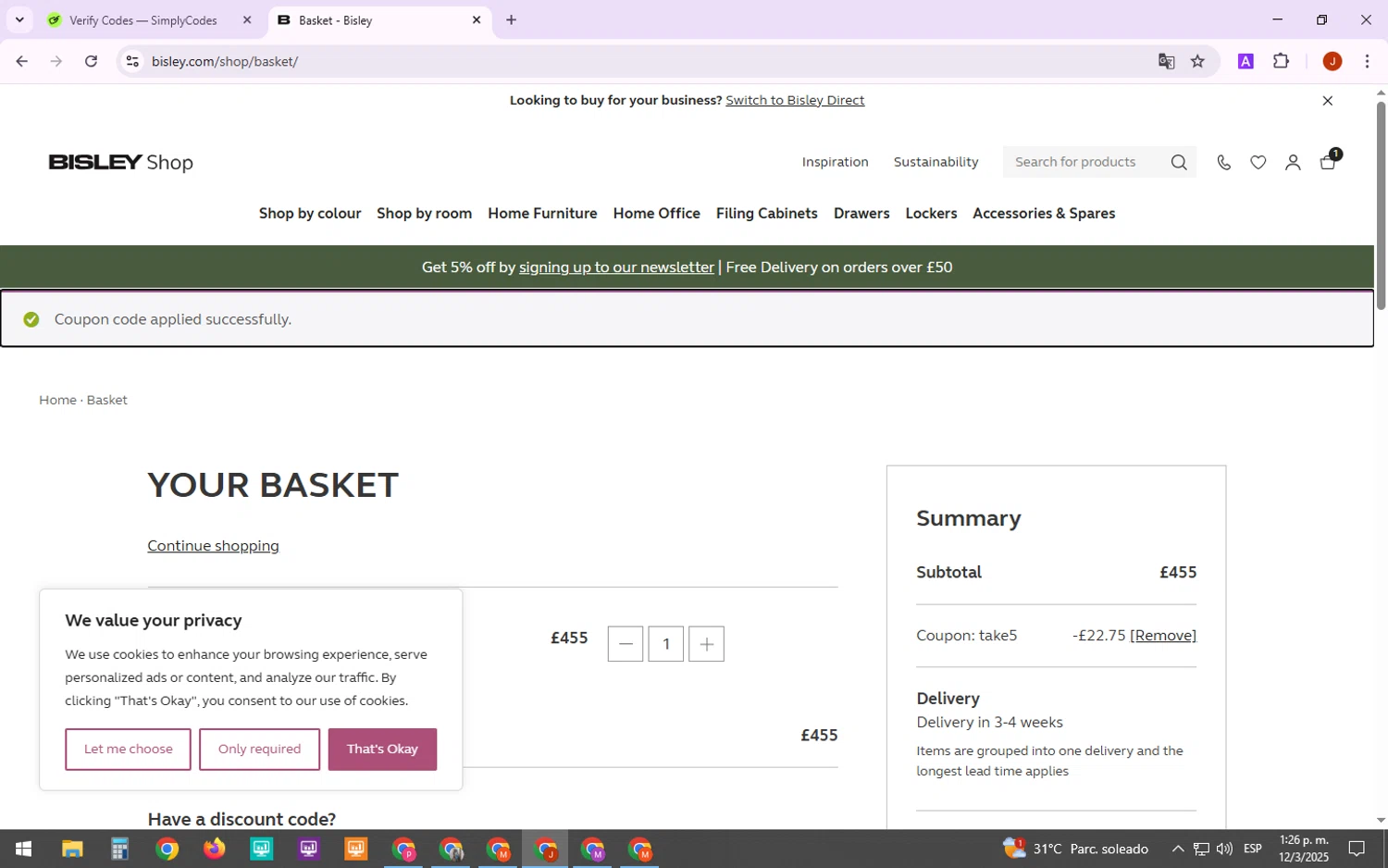1388x868 pixels.
Task: Open Filing Cabinets menu
Action: click(x=766, y=213)
